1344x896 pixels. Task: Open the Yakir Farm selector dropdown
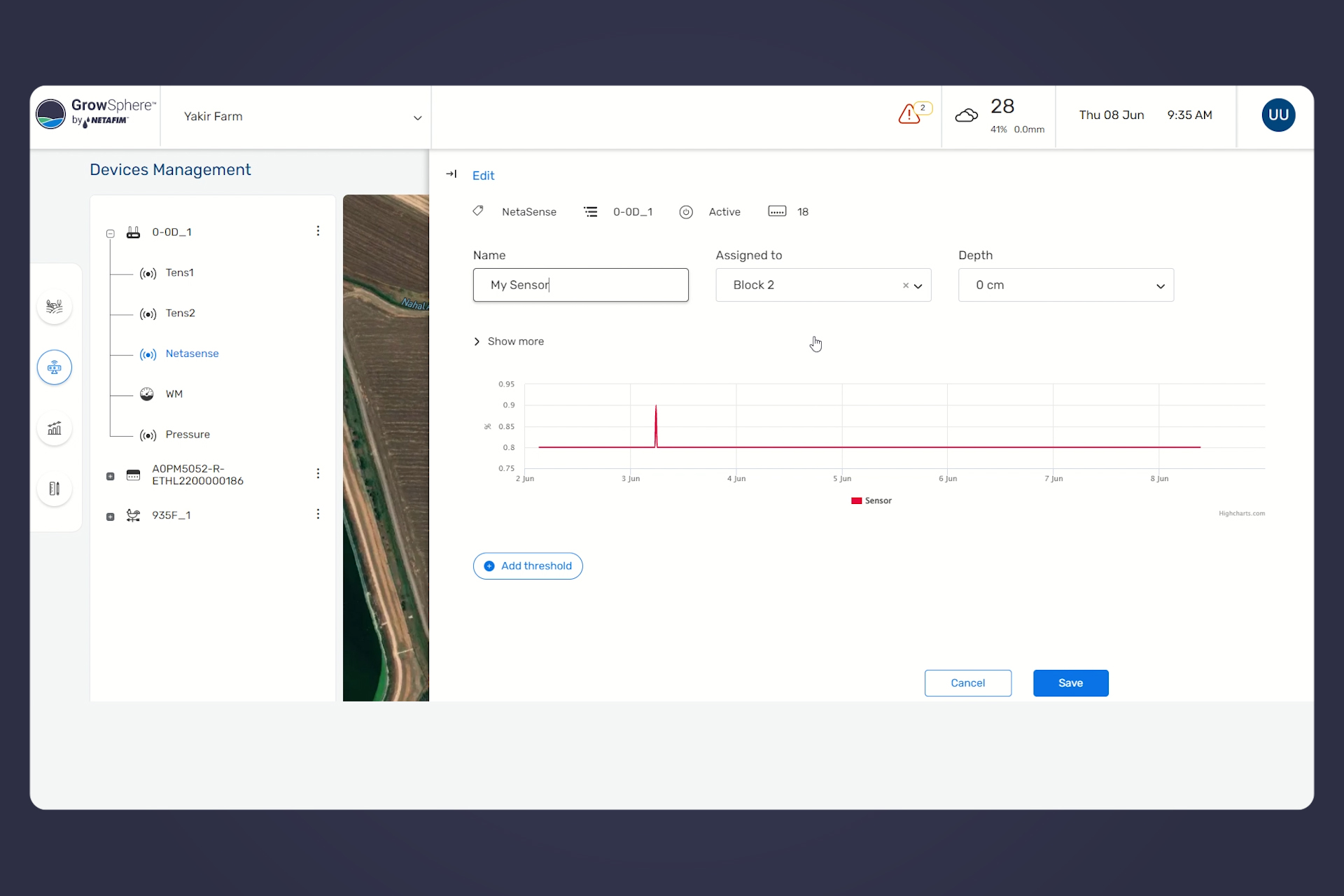tap(417, 118)
